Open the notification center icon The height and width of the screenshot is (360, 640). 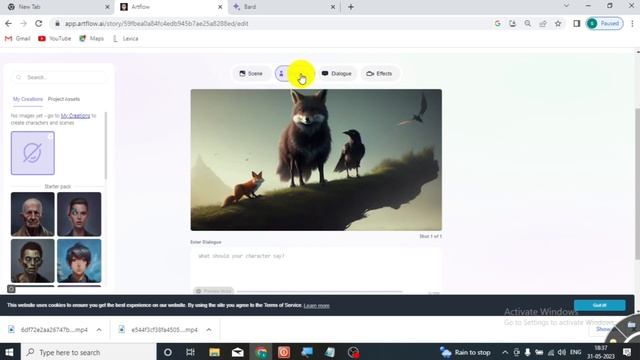point(627,352)
